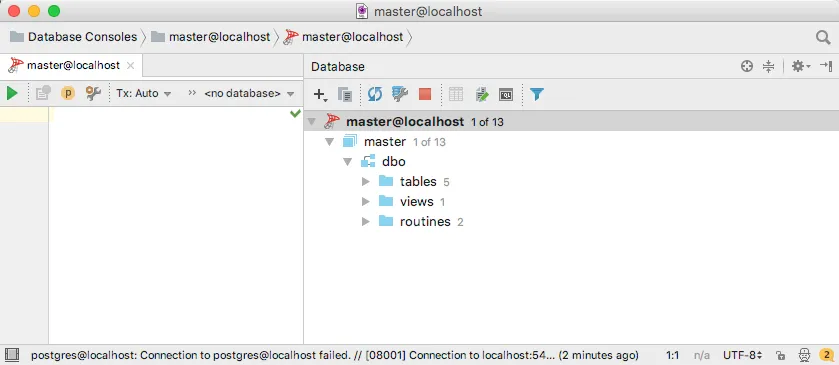Expand the routines folder
Viewport: 839px width, 365px height.
366,222
